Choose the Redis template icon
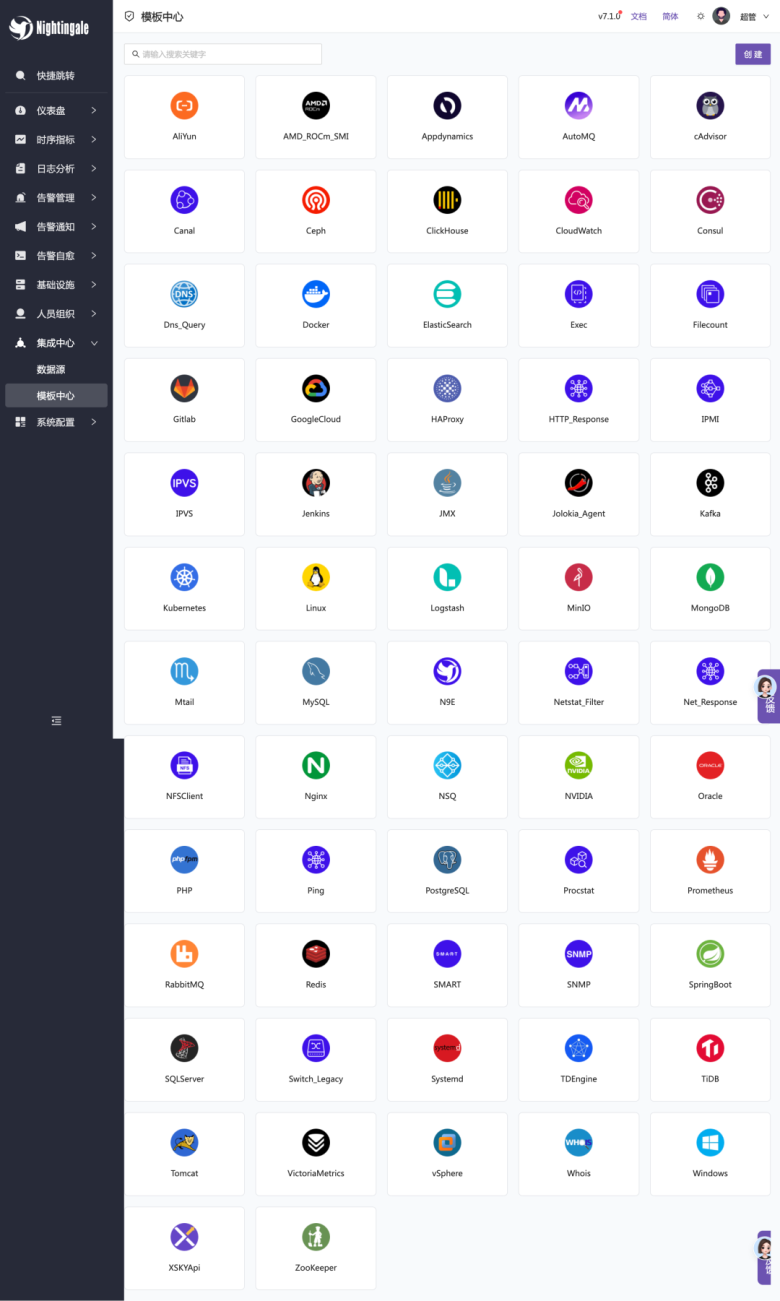Screen dimensions: 780x1301 coord(316,954)
